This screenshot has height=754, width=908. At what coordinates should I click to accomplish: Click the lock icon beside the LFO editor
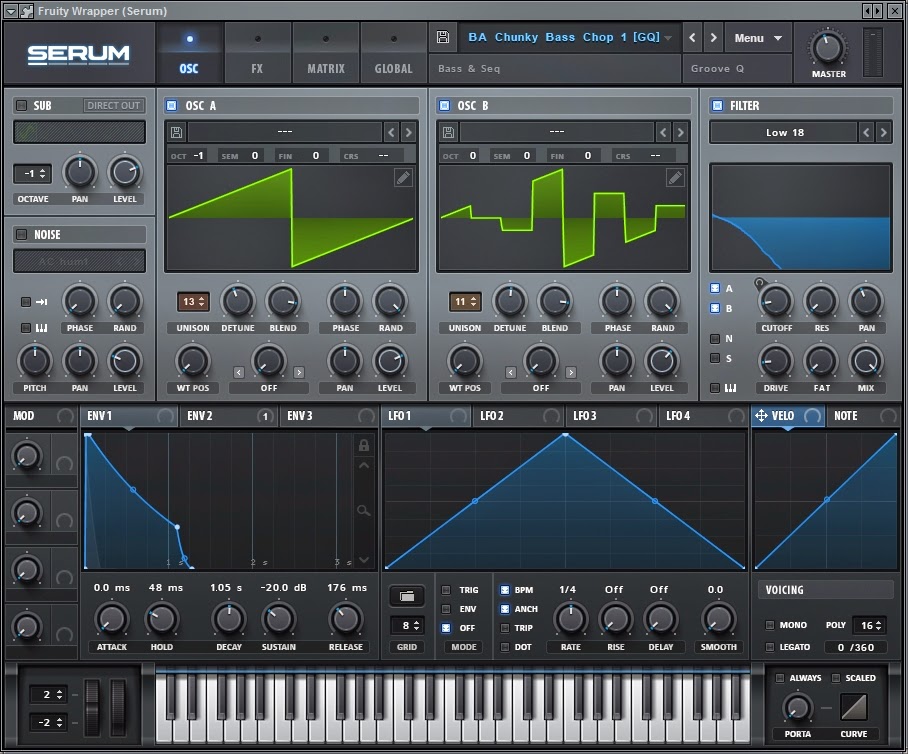[363, 443]
